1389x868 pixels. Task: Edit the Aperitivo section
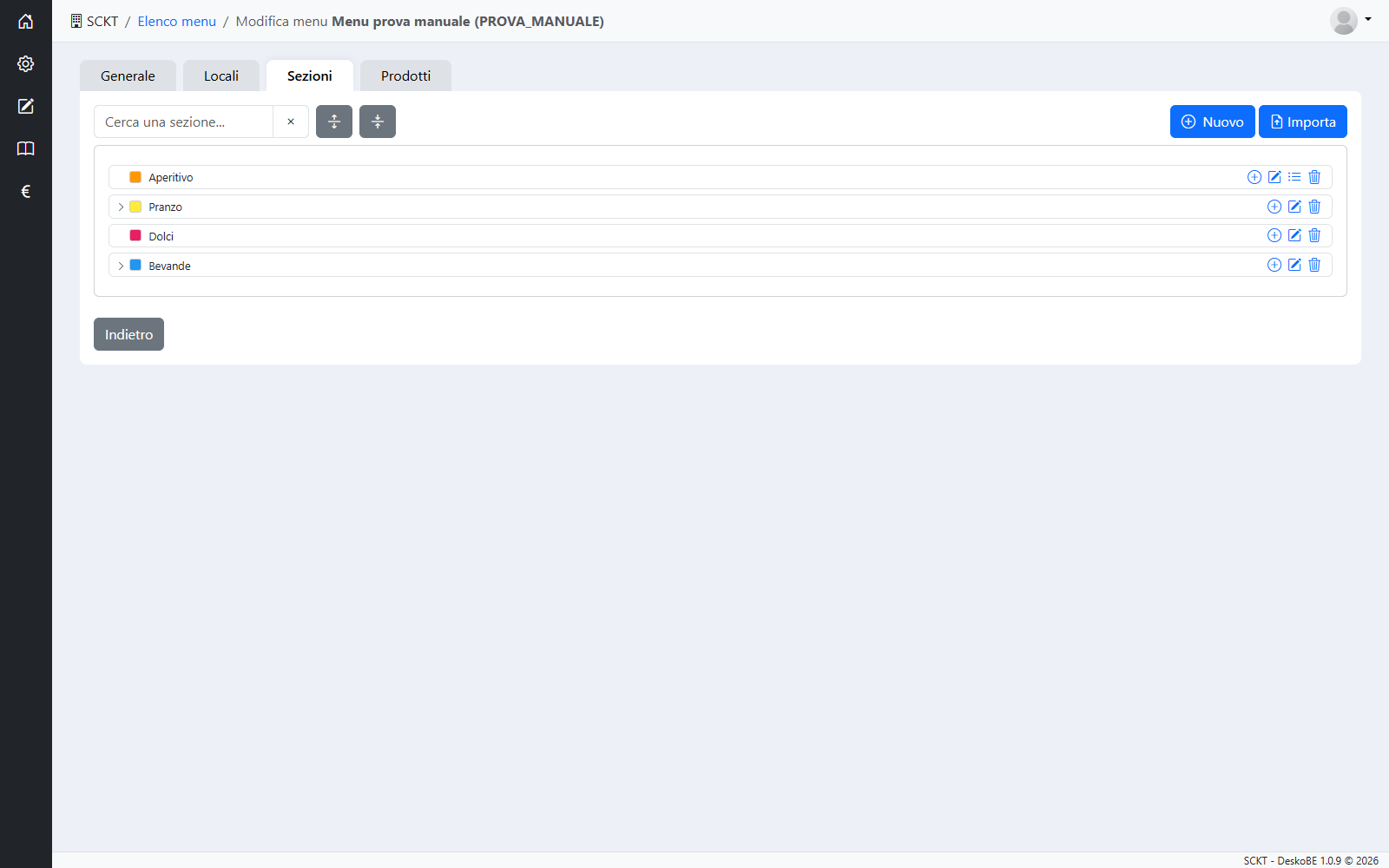click(x=1274, y=177)
